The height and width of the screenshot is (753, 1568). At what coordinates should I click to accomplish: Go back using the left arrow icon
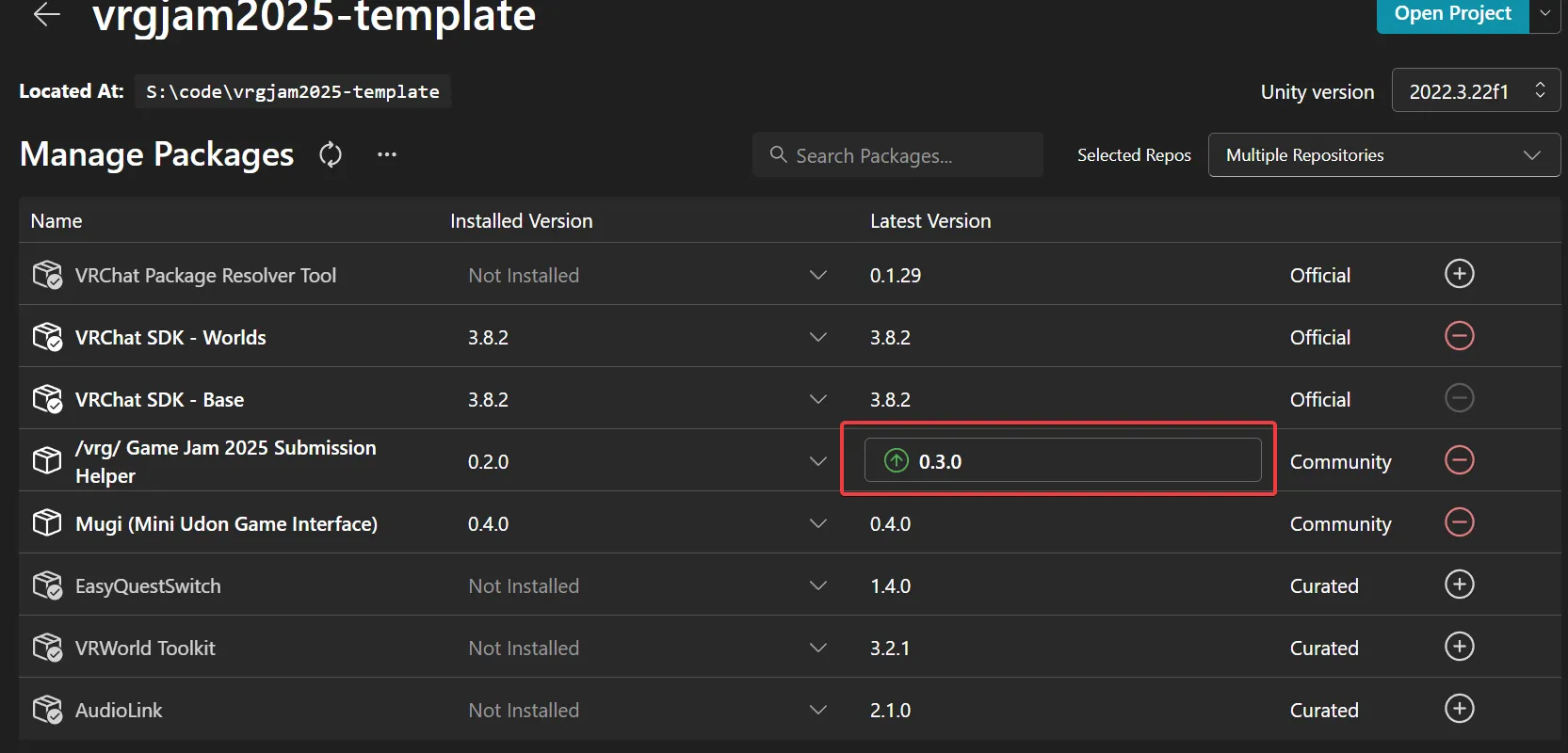click(46, 14)
